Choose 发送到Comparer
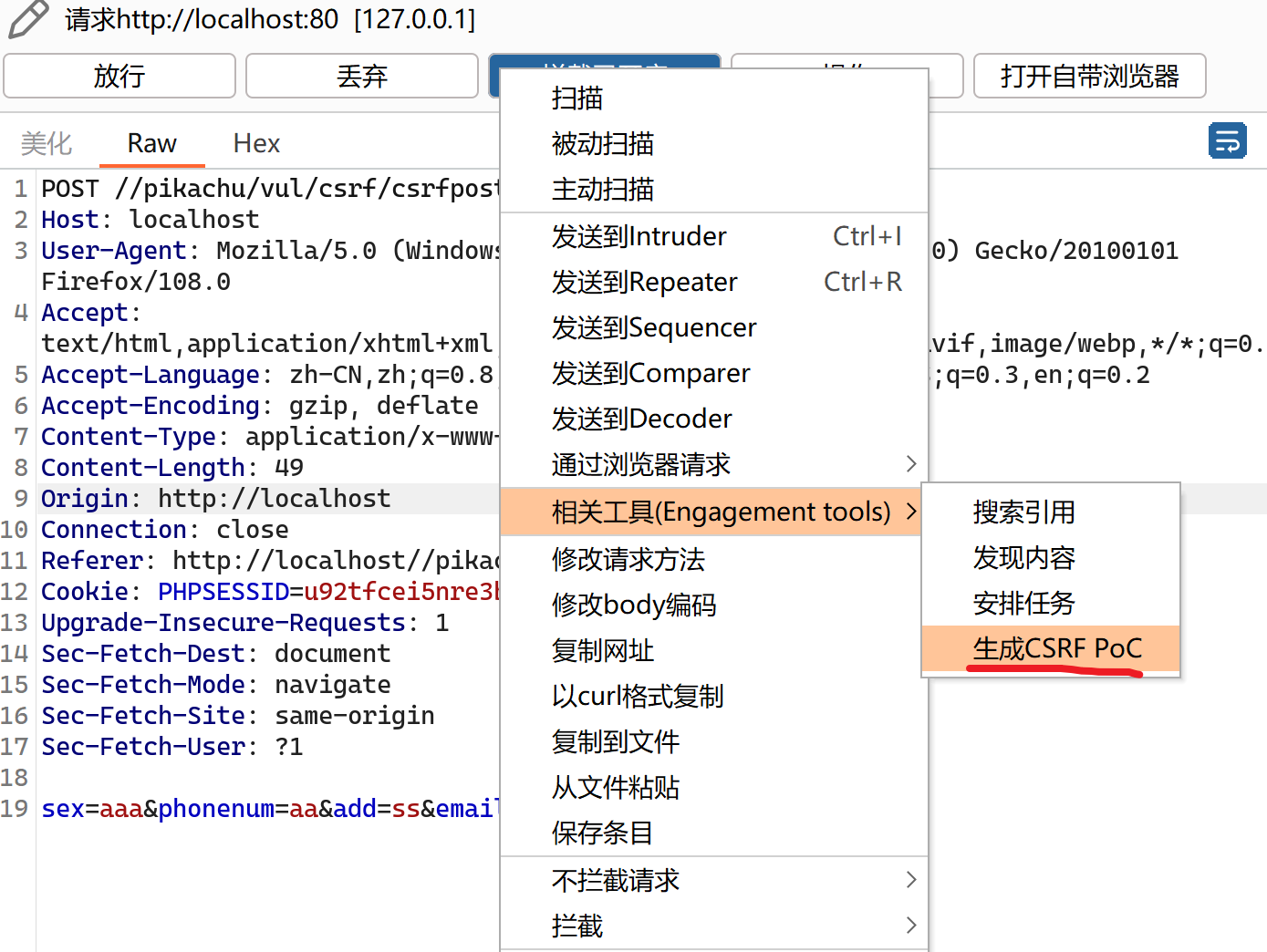Screen dimensions: 1267x952 click(x=714, y=373)
